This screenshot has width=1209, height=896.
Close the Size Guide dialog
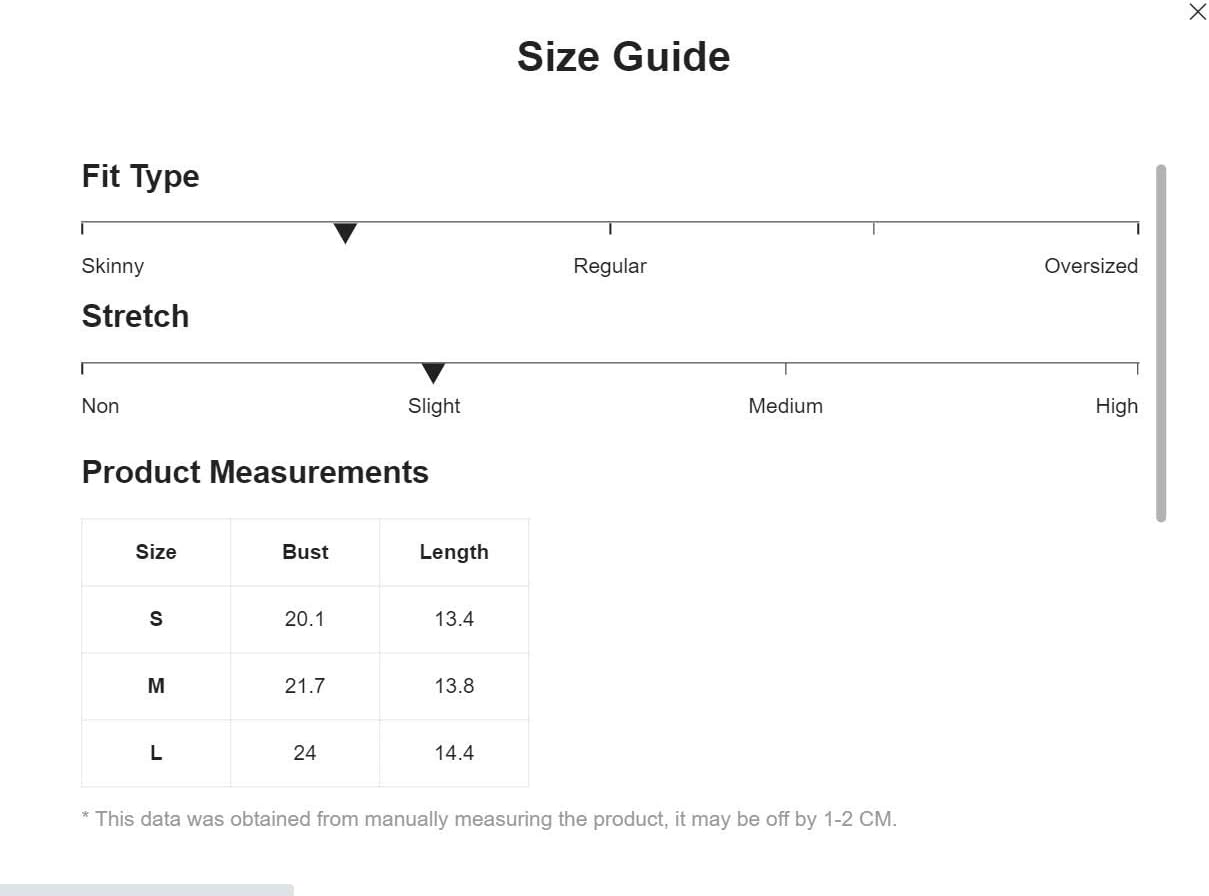tap(1197, 12)
